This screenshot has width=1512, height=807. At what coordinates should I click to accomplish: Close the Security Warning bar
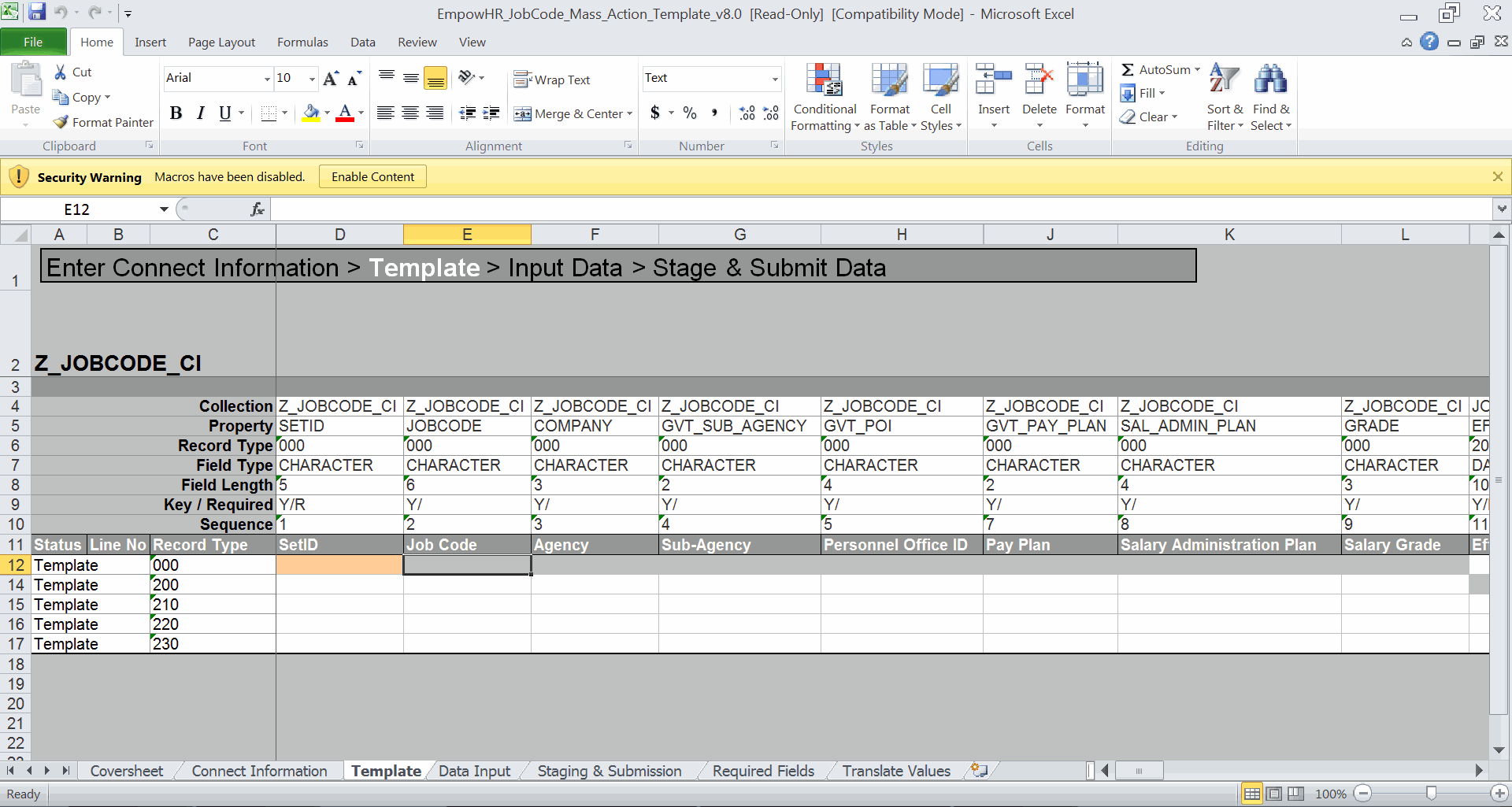click(x=1497, y=176)
